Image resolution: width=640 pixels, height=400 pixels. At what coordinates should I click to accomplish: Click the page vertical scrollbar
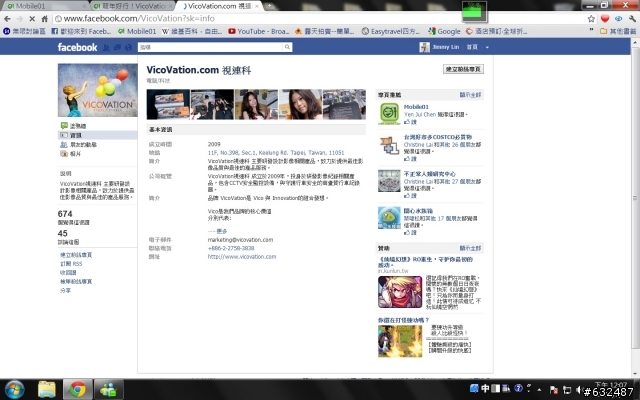pyautogui.click(x=636, y=198)
